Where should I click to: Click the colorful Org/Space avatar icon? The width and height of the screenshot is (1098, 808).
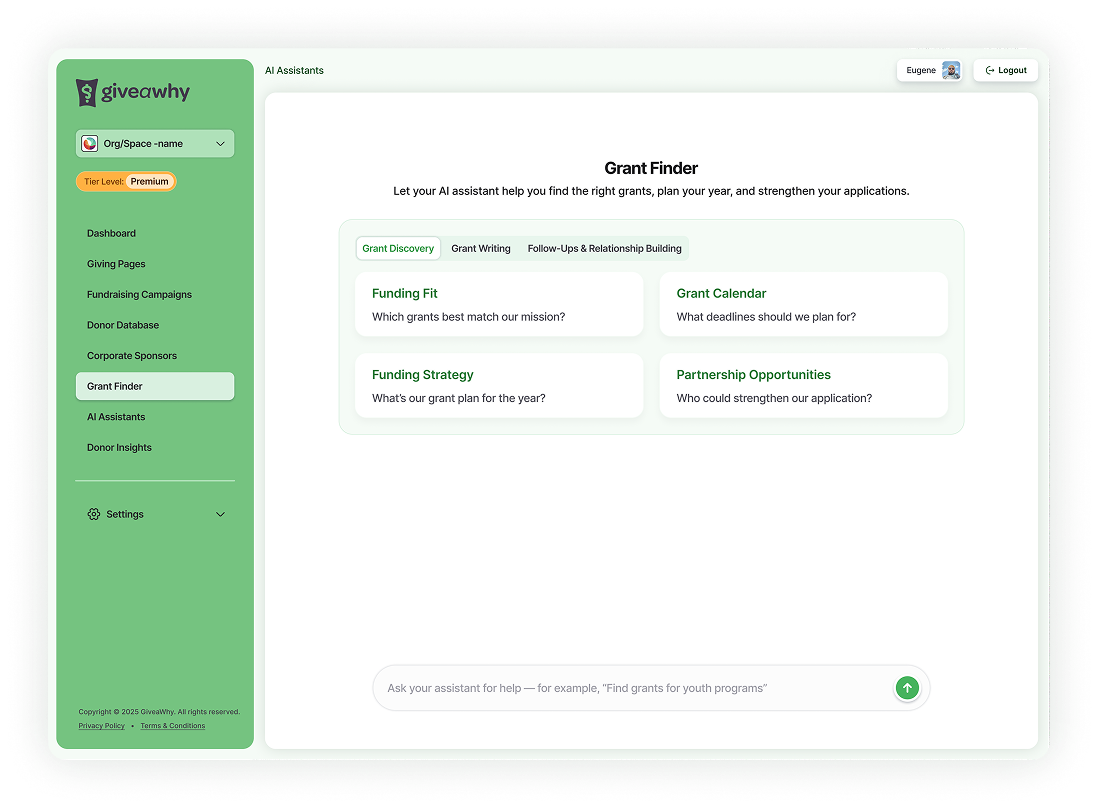click(89, 143)
